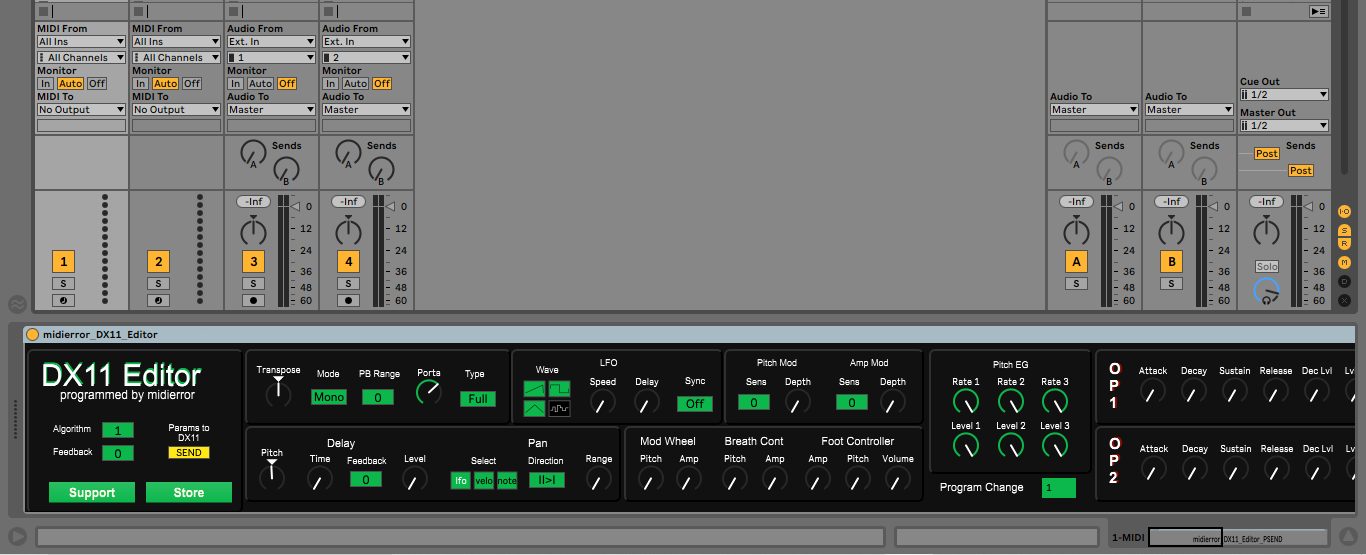The height and width of the screenshot is (555, 1366).
Task: Arm track 3 for recording
Action: (x=254, y=300)
